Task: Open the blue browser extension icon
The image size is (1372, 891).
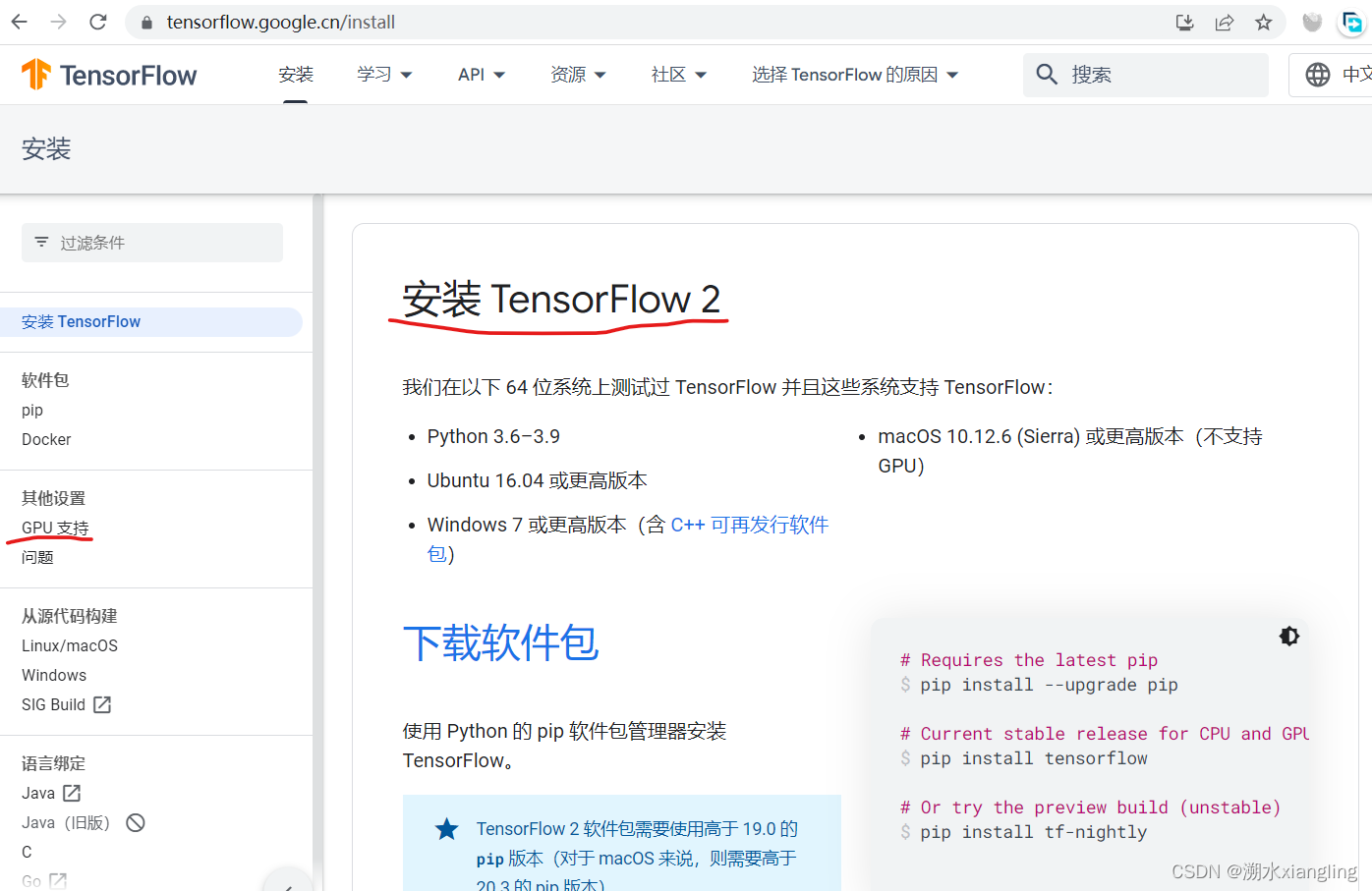Action: click(1352, 23)
